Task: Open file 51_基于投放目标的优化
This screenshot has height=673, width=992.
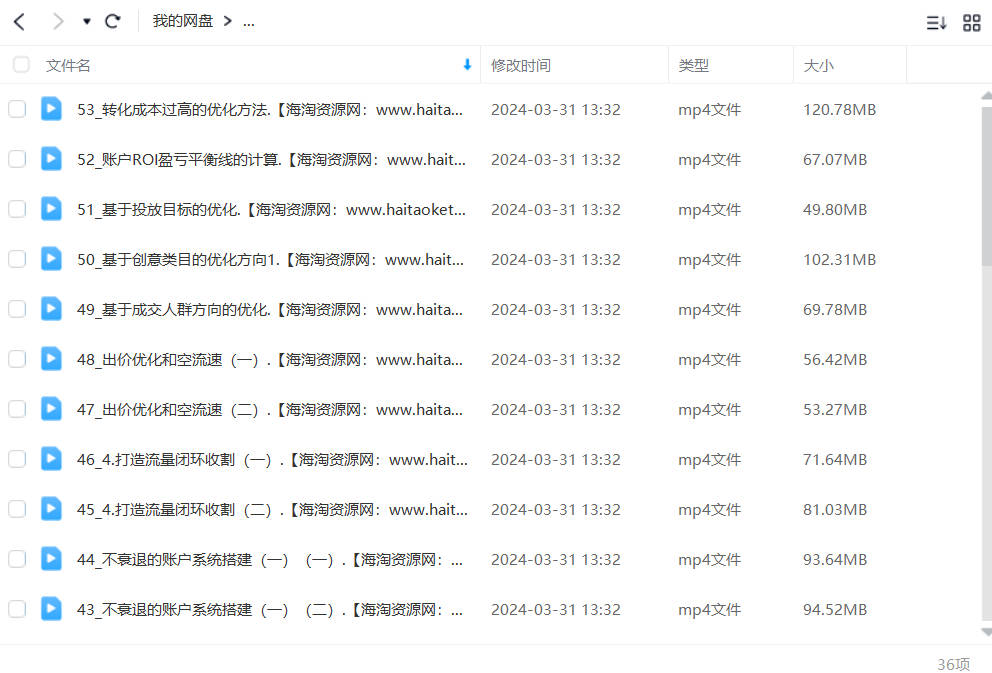Action: (271, 209)
